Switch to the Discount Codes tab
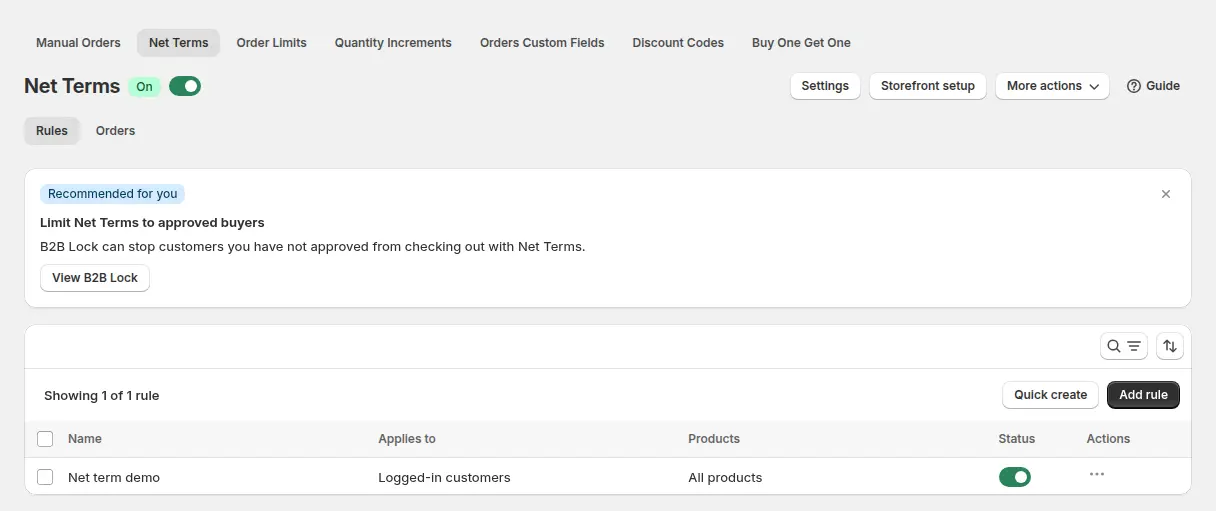 click(678, 43)
